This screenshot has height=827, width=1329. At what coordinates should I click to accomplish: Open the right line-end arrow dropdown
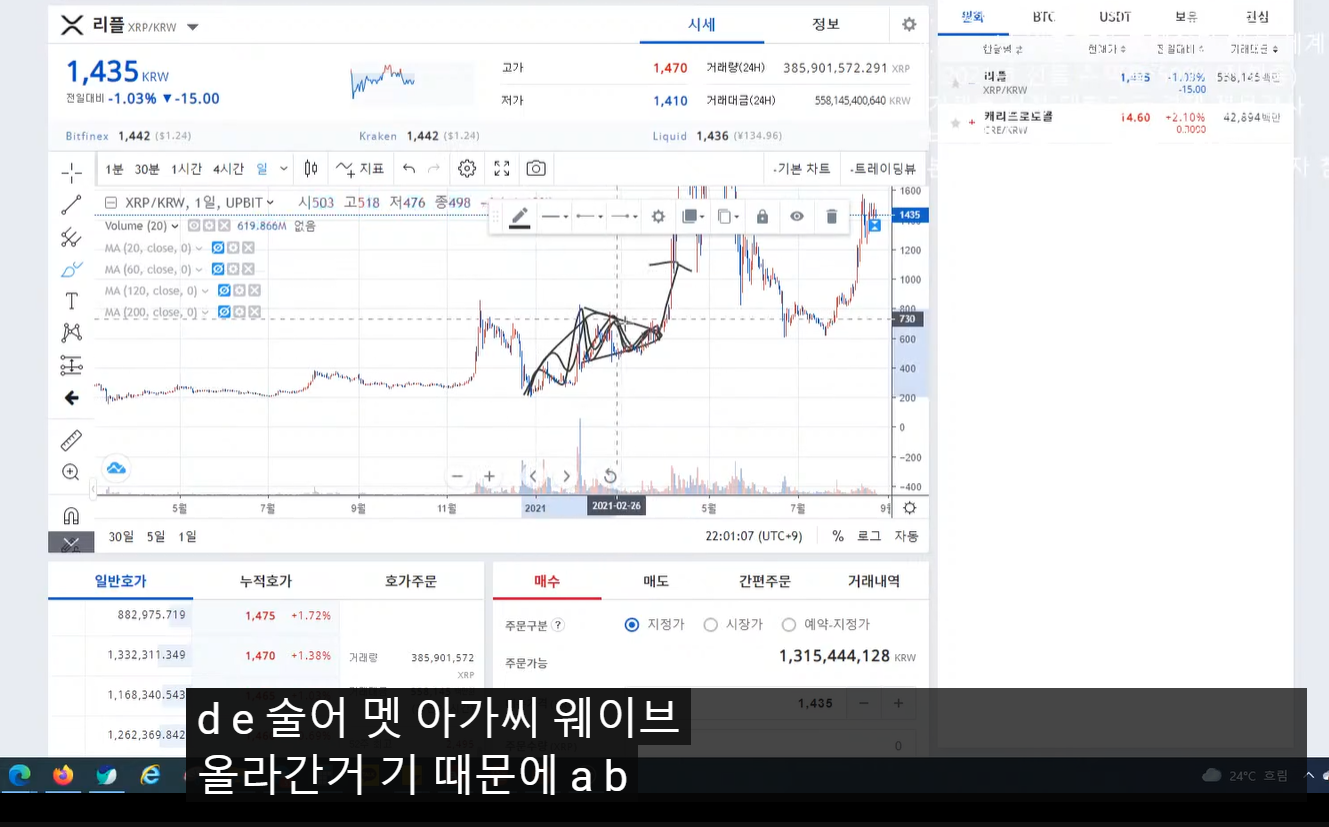click(x=624, y=216)
